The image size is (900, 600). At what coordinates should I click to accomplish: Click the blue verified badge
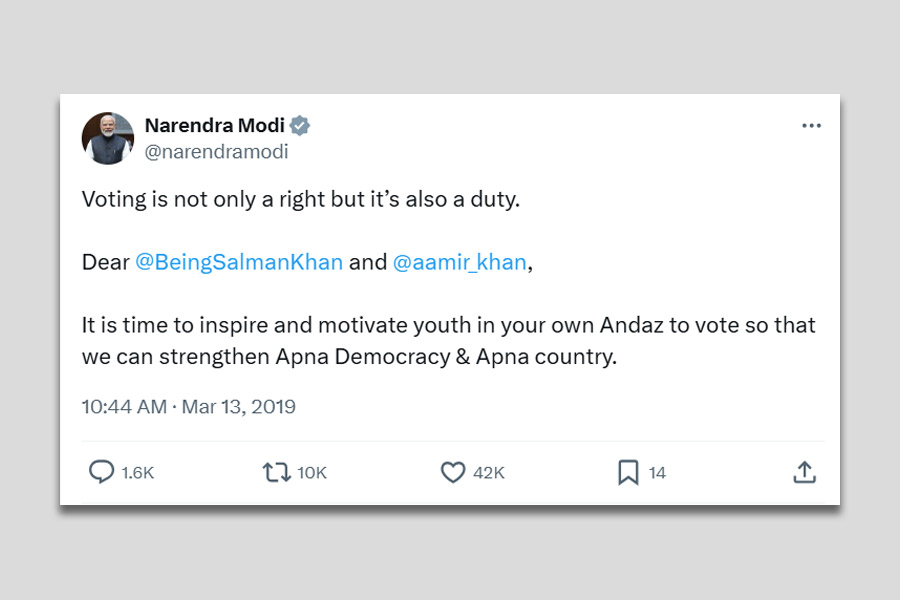(x=300, y=126)
